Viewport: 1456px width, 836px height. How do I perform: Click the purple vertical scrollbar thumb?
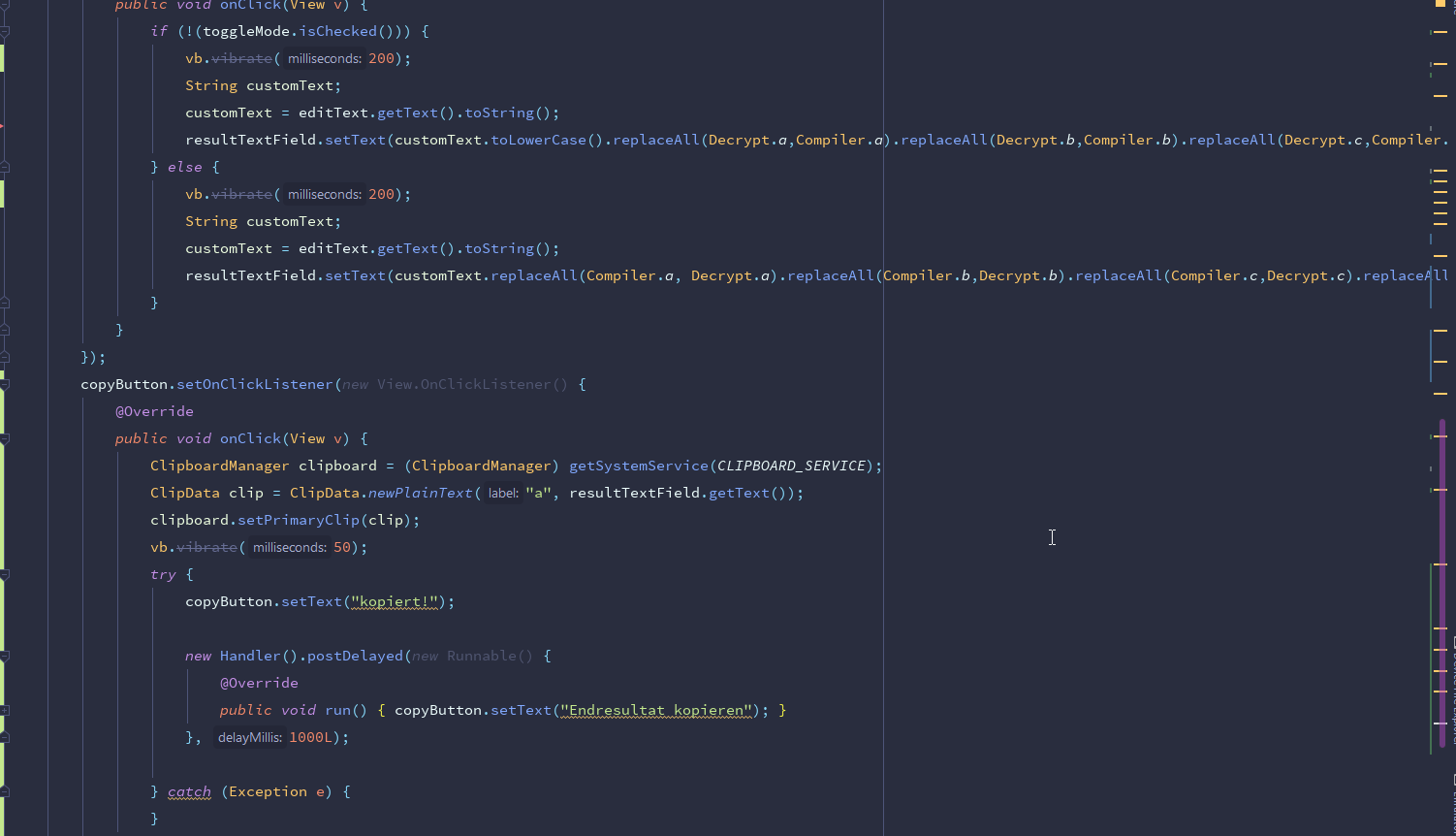coord(1442,582)
